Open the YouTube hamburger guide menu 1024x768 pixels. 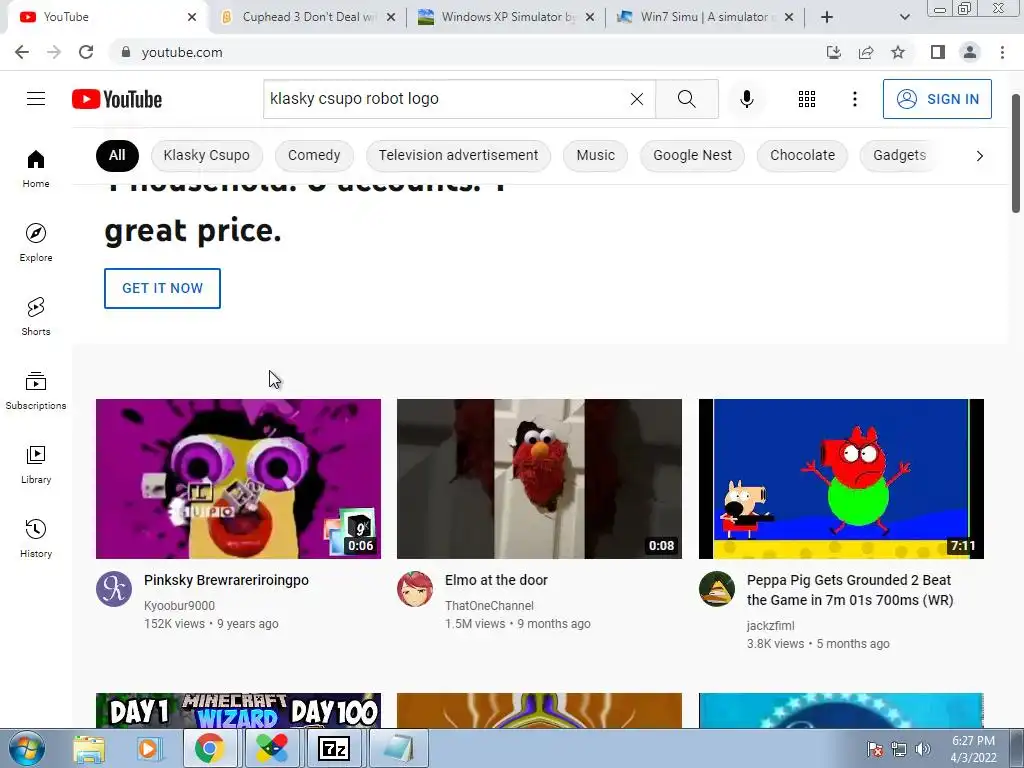tap(36, 99)
